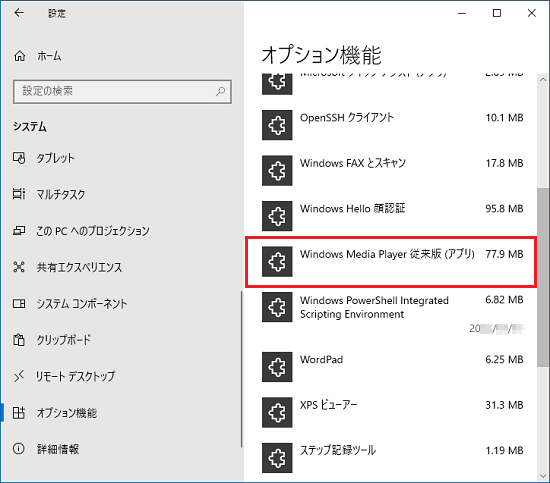Click the OpenSSH クライアント puzzle icon
Image resolution: width=550 pixels, height=483 pixels.
point(277,125)
